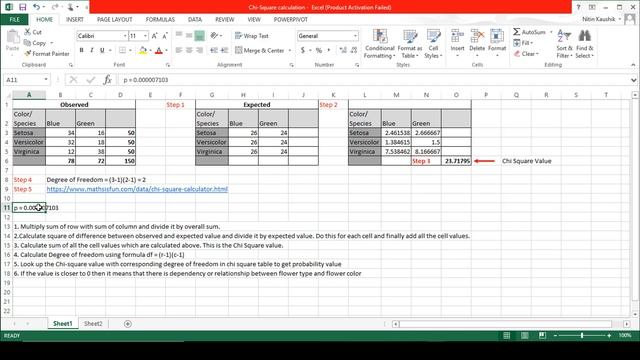The width and height of the screenshot is (640, 360).
Task: Click the Clear button in Editing group
Action: [x=526, y=53]
